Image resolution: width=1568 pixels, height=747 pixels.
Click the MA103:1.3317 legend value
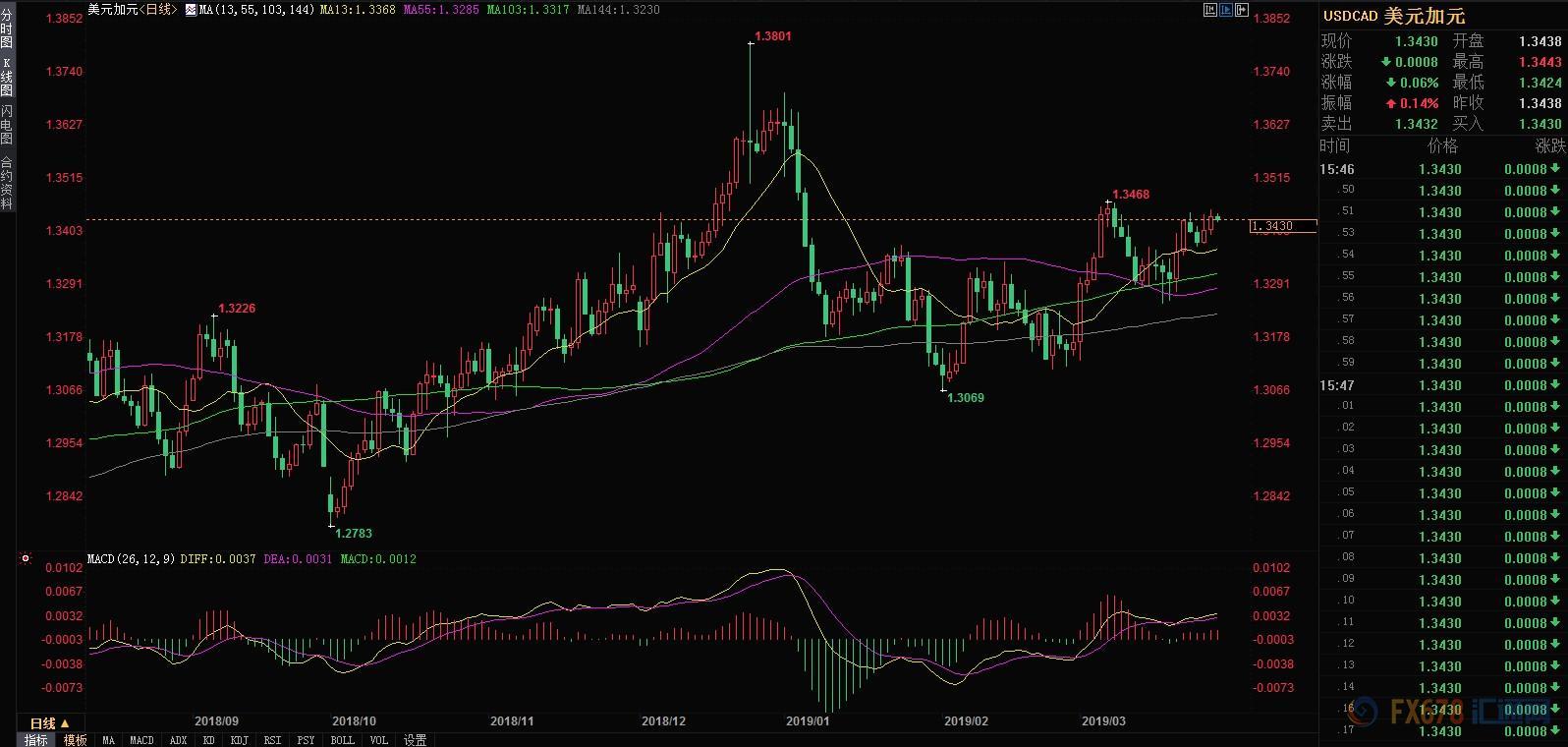pyautogui.click(x=529, y=10)
